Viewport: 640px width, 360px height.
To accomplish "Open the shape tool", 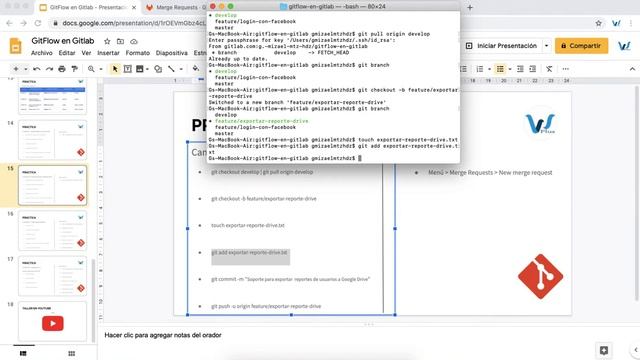I will pos(158,69).
